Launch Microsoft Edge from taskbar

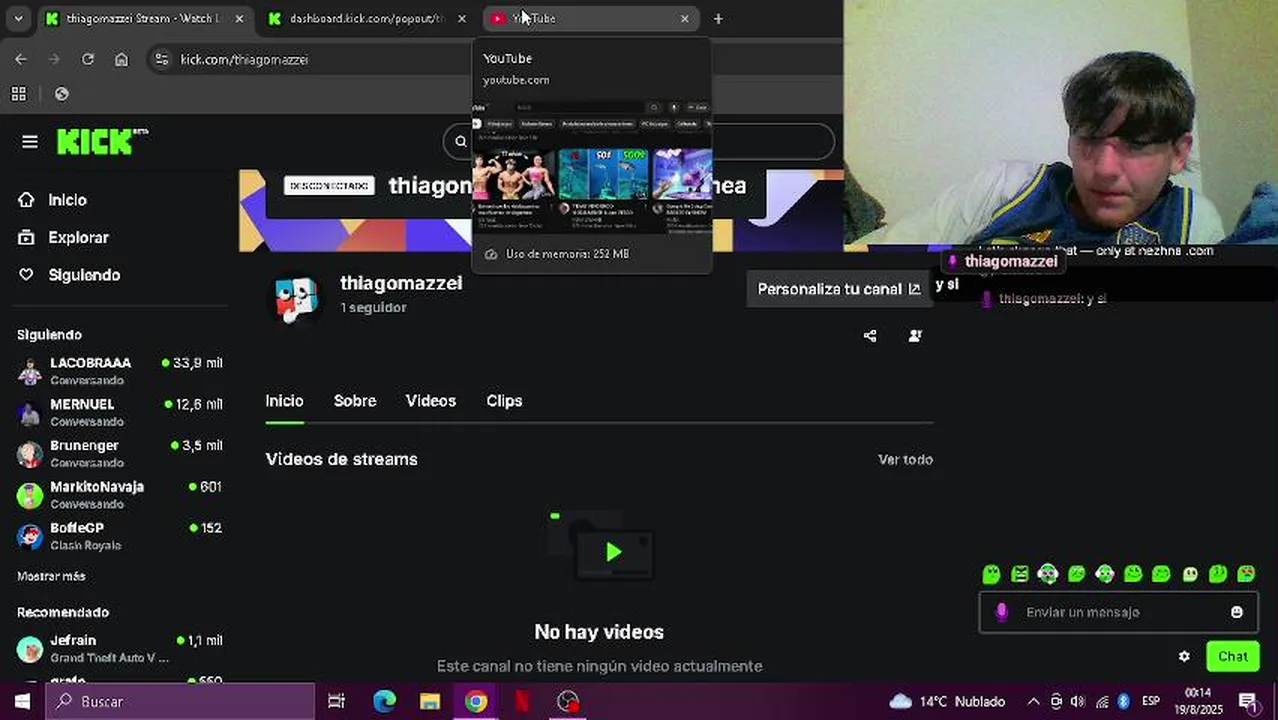[384, 701]
